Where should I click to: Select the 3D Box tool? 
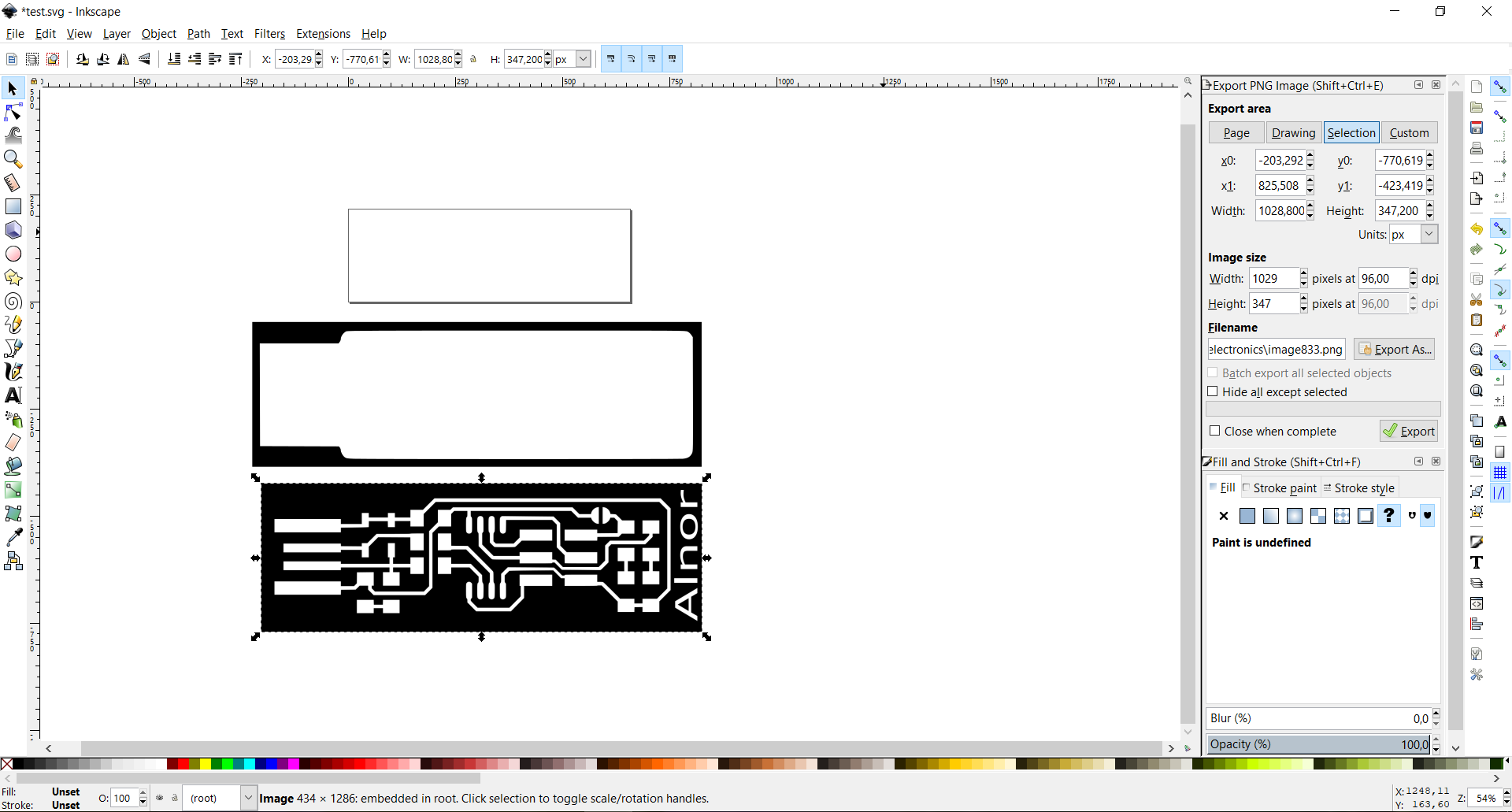pos(13,230)
